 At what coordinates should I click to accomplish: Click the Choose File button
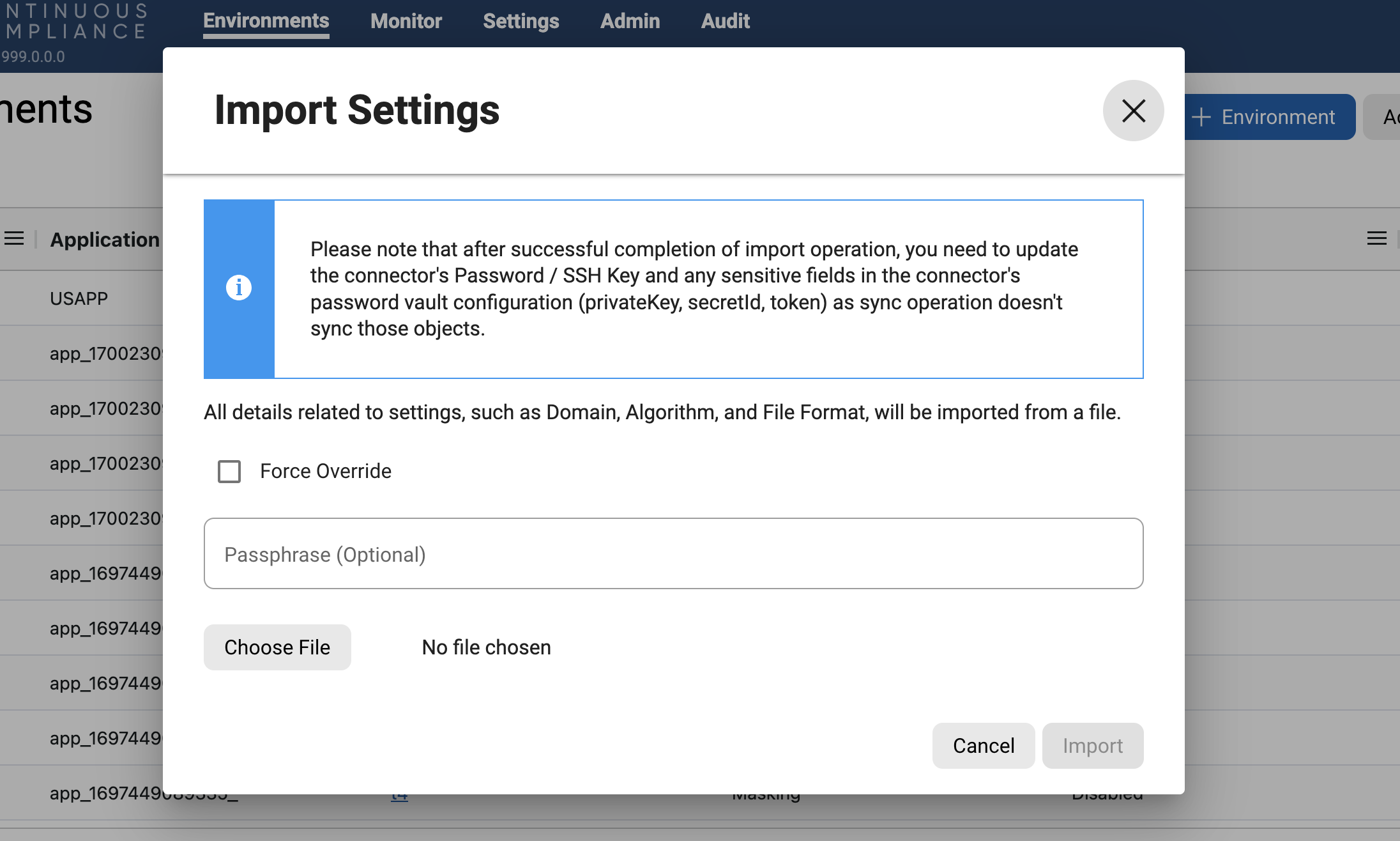277,647
